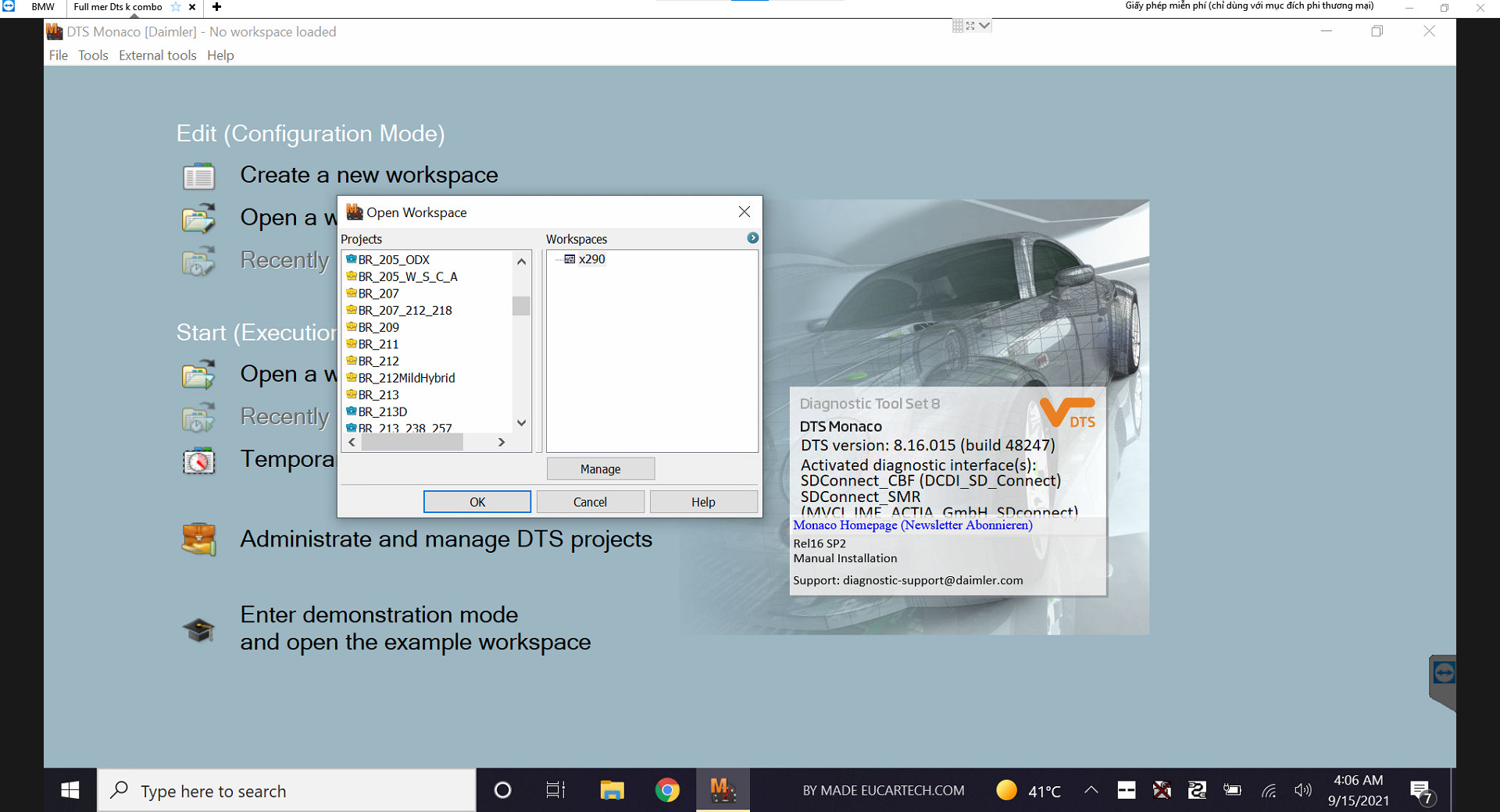
Task: Add a new session tab with plus
Action: click(216, 7)
